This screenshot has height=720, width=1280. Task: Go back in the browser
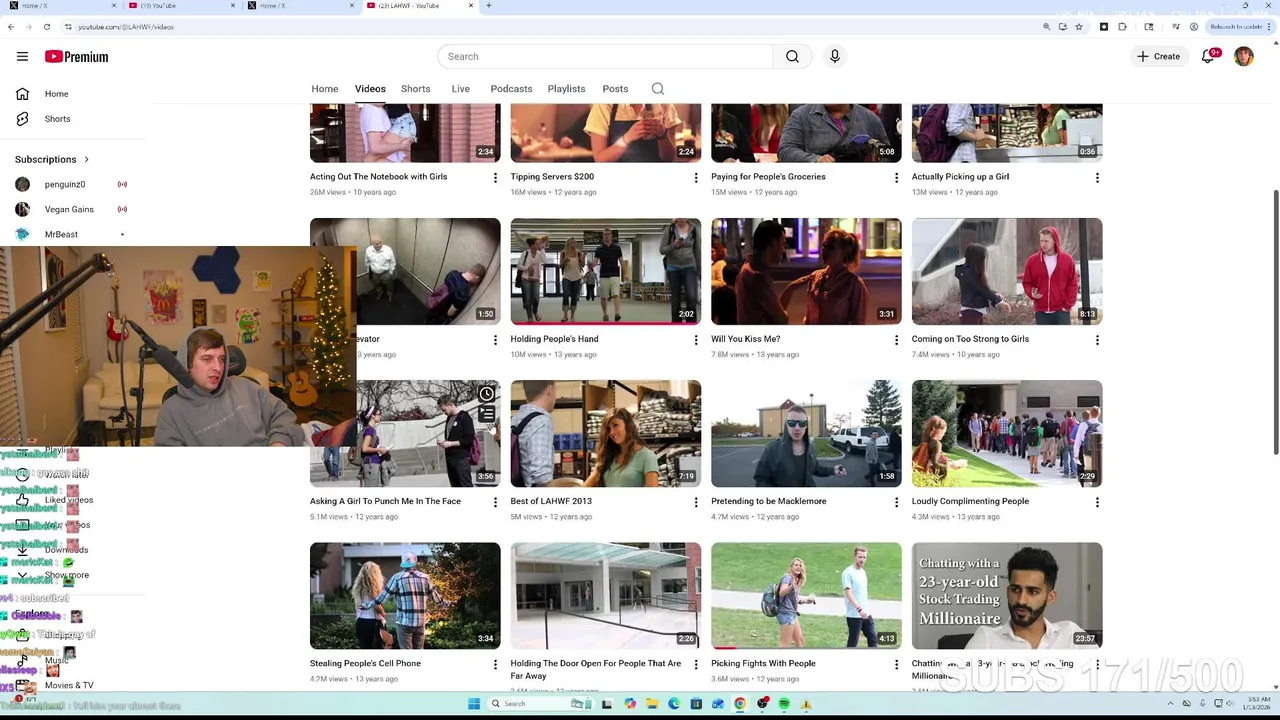click(x=11, y=27)
